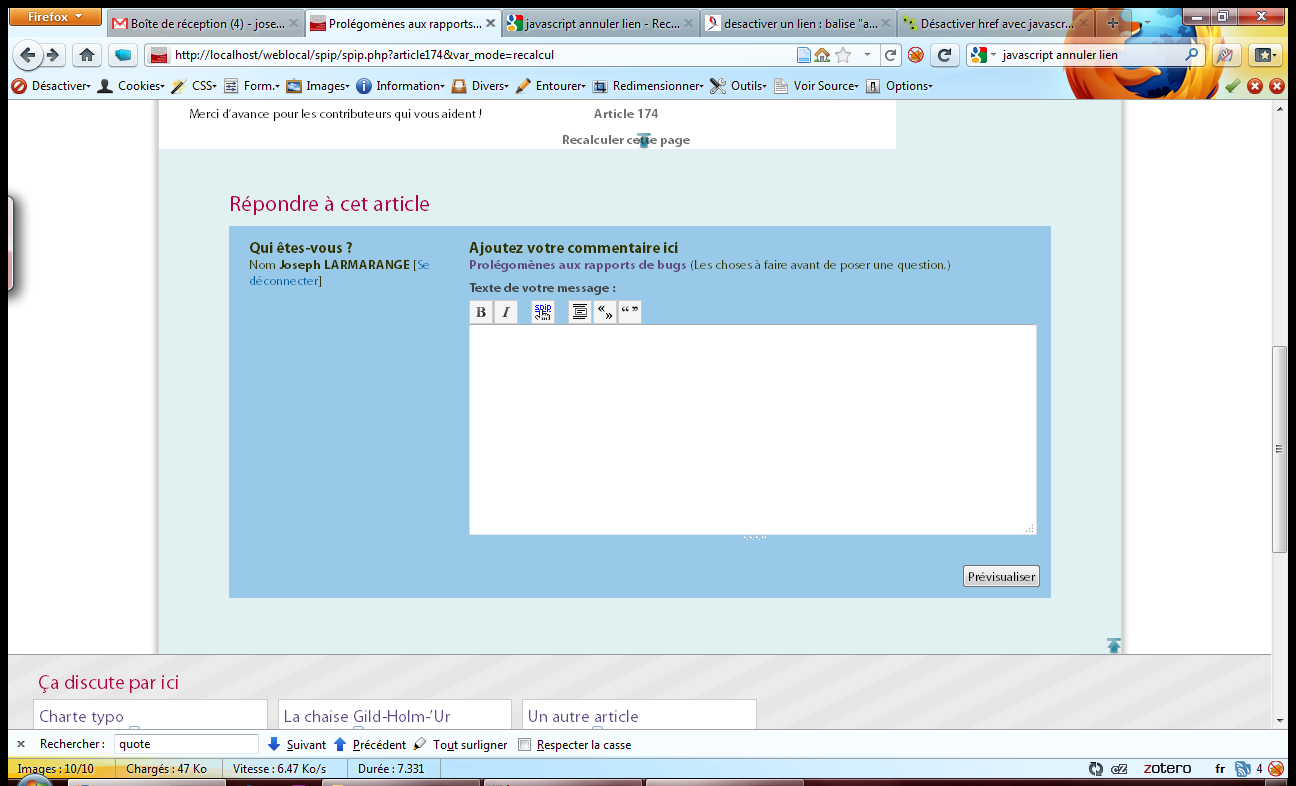Find next match with Suivant
Screen dimensions: 1296x786
(296, 744)
